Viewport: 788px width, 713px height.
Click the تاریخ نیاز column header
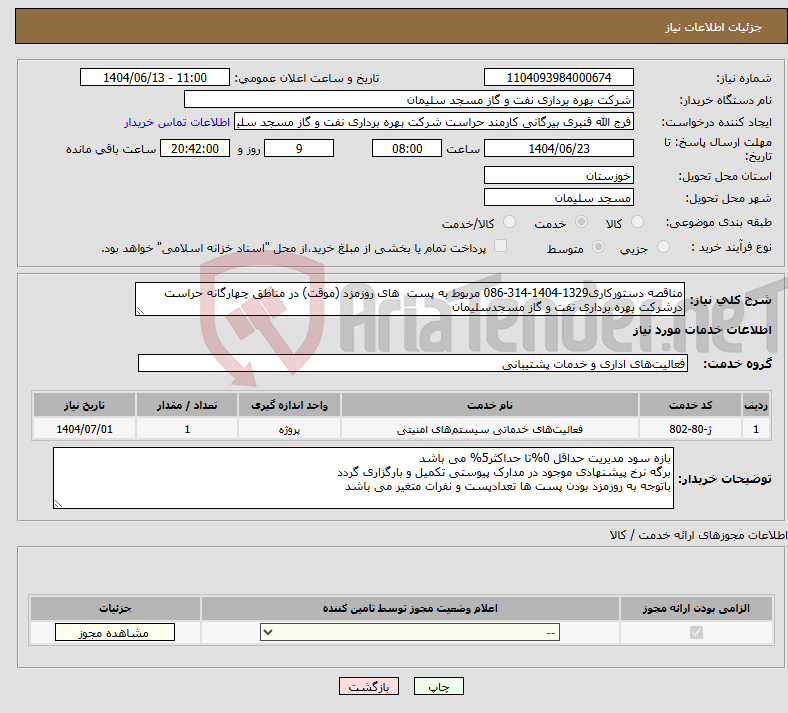tap(84, 405)
